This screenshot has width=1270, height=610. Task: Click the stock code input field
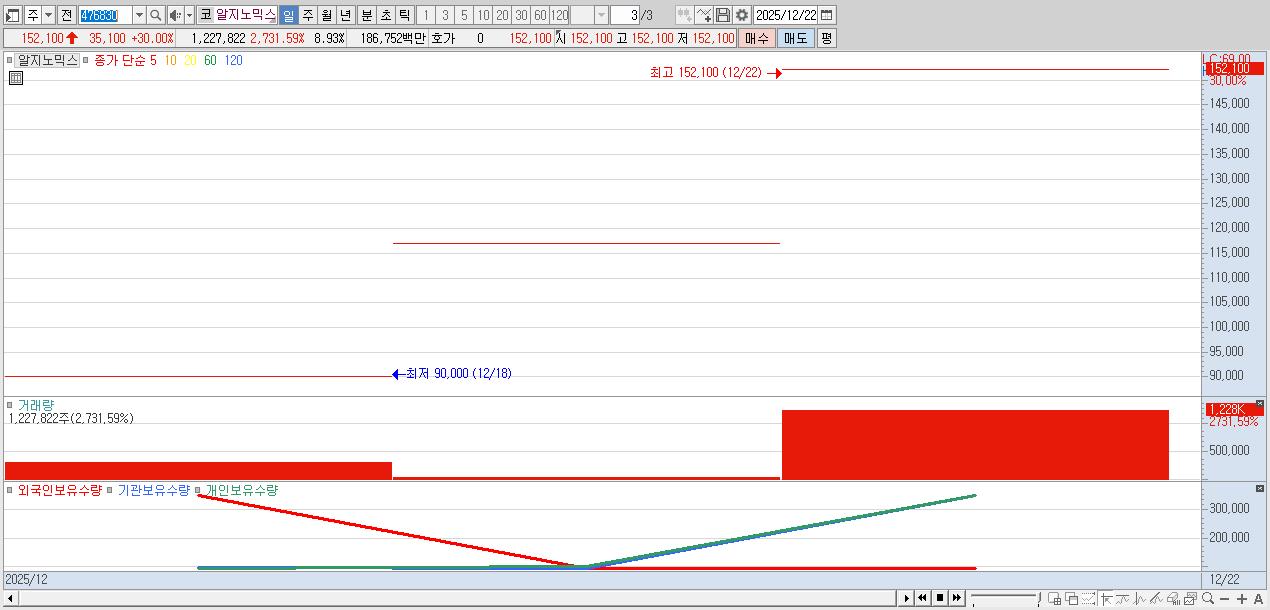click(x=105, y=15)
